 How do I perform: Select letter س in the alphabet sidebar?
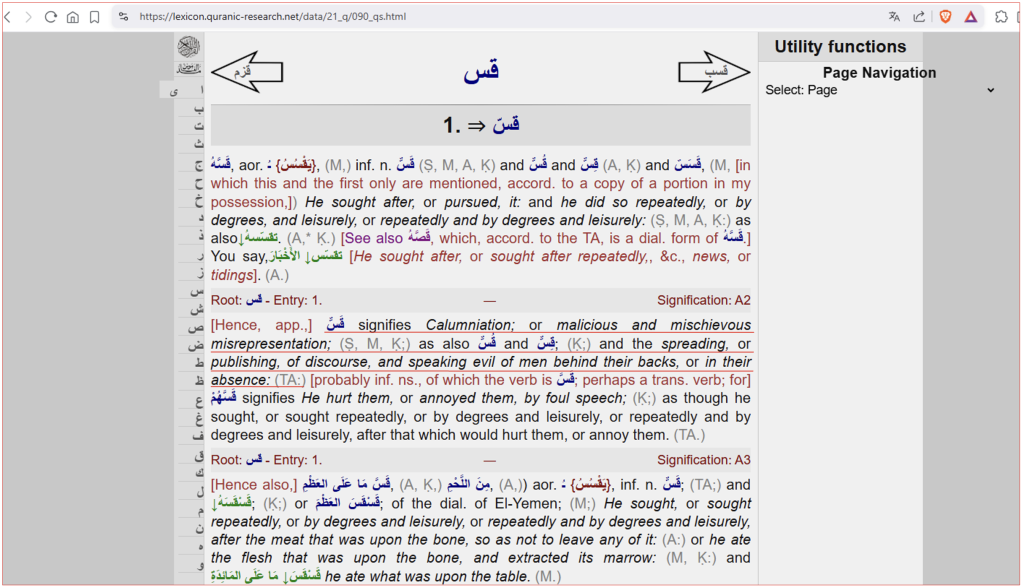pyautogui.click(x=198, y=291)
